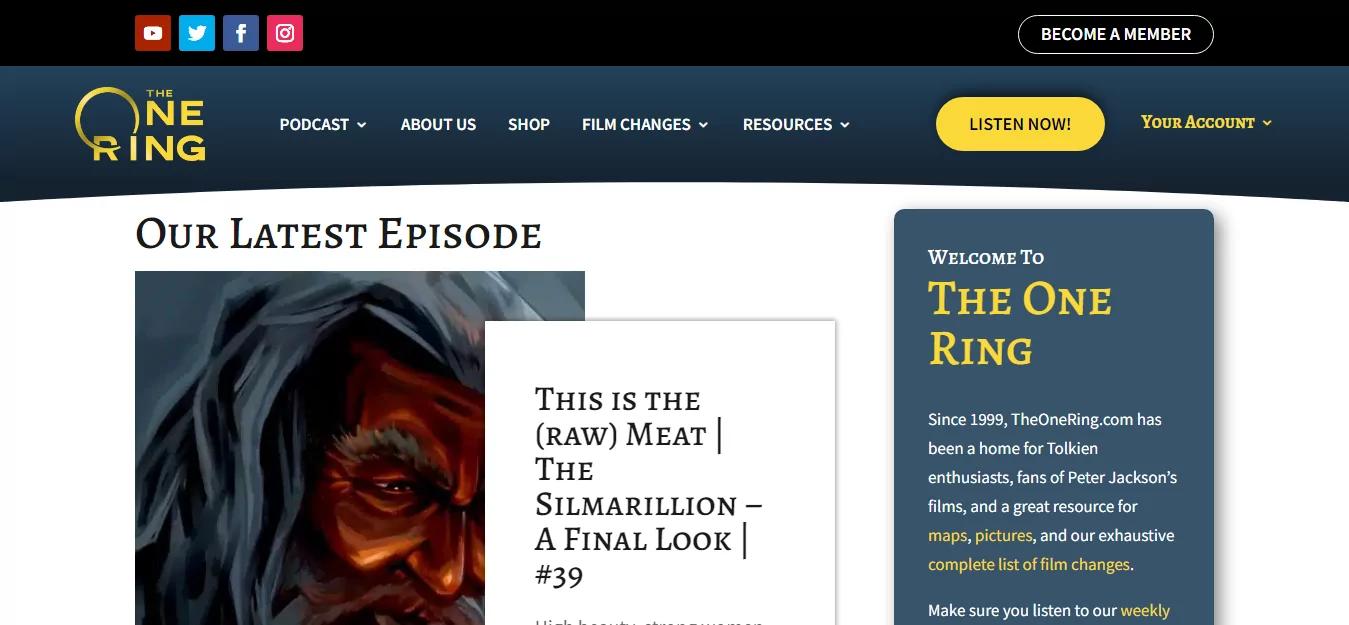1349x625 pixels.
Task: Open the Podcast menu
Action: (323, 124)
